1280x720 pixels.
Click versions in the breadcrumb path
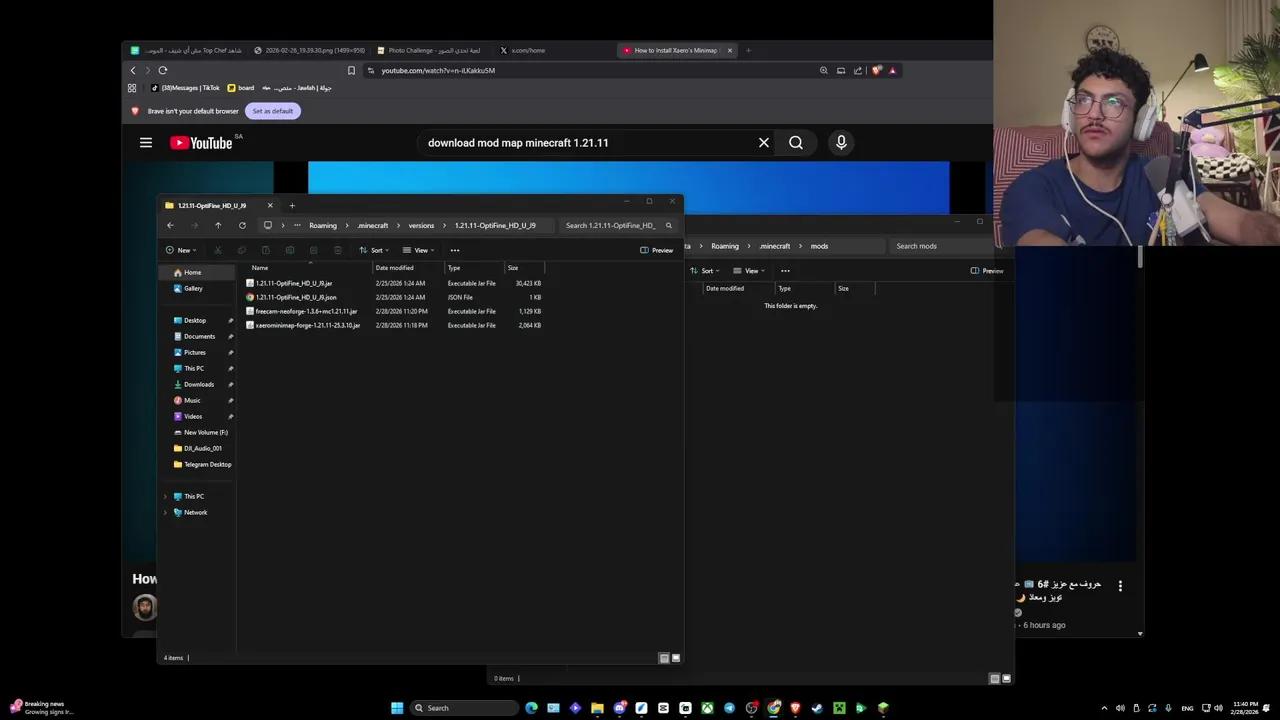tap(421, 225)
